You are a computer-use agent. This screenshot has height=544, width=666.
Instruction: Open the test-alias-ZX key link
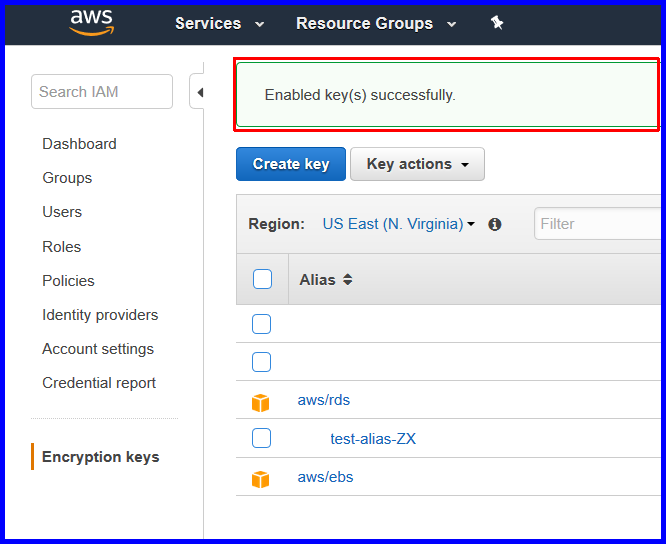coord(373,438)
